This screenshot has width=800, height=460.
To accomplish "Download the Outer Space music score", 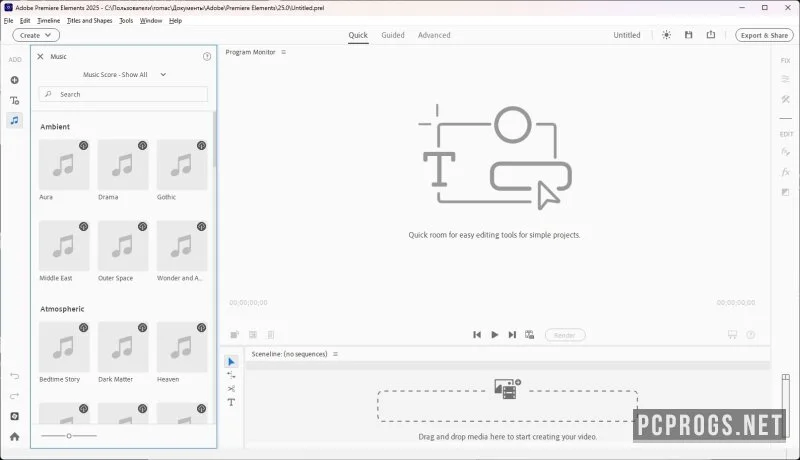I will click(142, 226).
